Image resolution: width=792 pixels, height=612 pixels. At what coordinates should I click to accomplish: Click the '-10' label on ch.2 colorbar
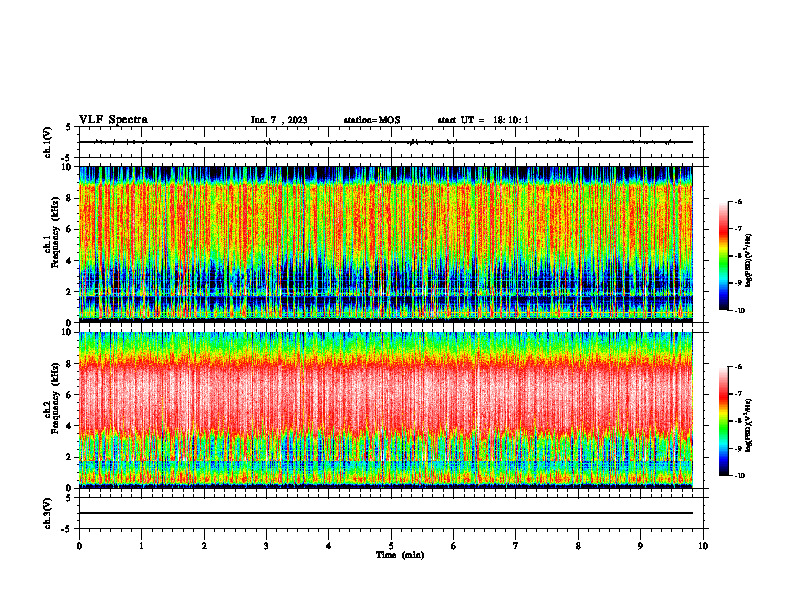point(740,476)
